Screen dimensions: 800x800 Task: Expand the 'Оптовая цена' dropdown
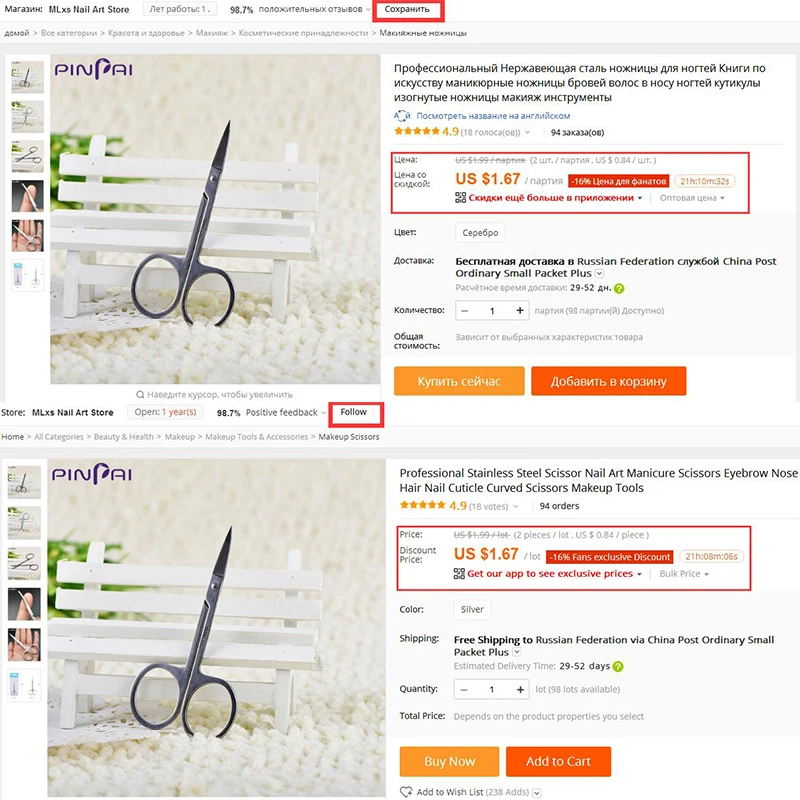click(692, 198)
